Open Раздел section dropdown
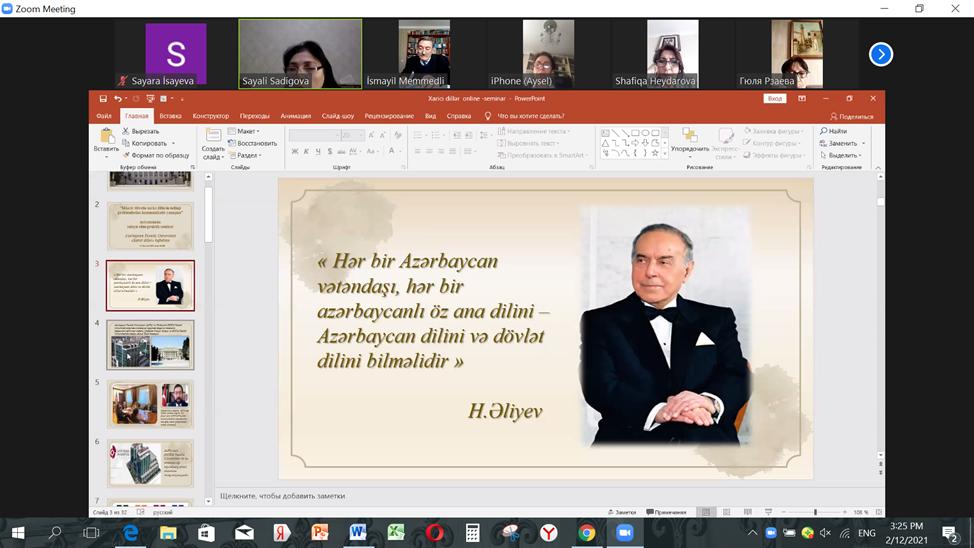 pyautogui.click(x=245, y=155)
